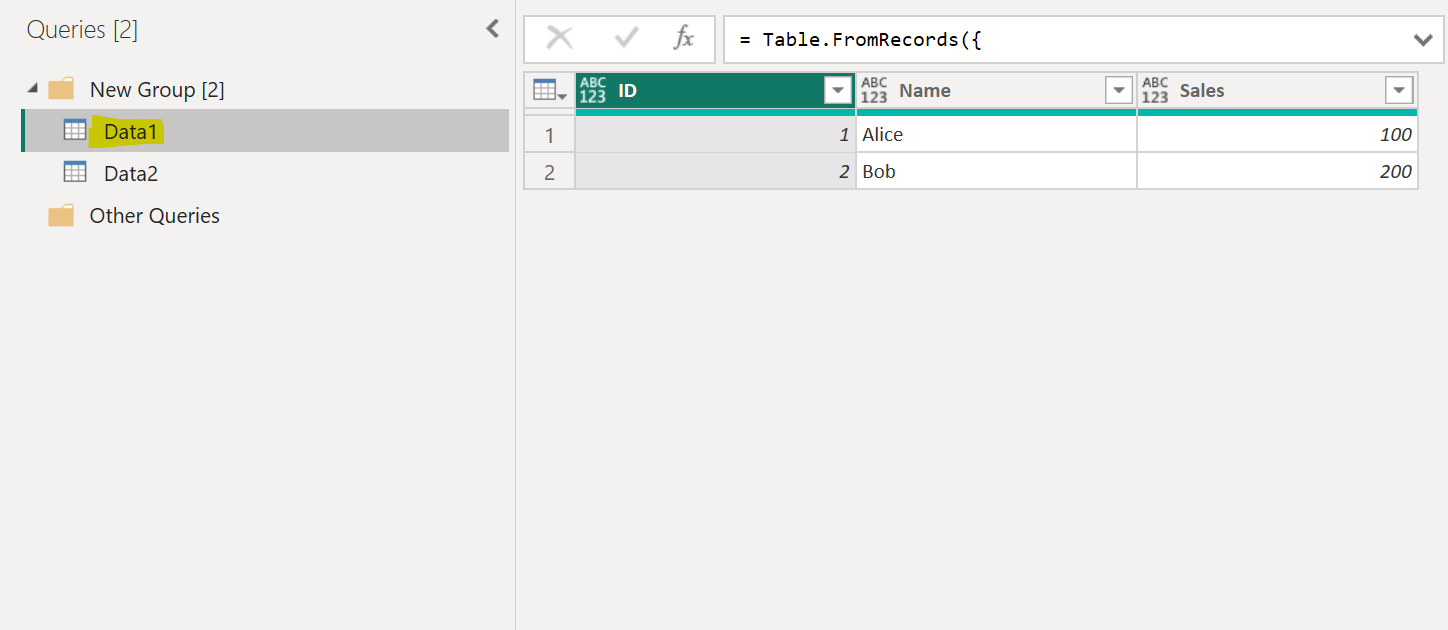Click the fx insert step icon
This screenshot has height=630, width=1448.
tap(684, 39)
